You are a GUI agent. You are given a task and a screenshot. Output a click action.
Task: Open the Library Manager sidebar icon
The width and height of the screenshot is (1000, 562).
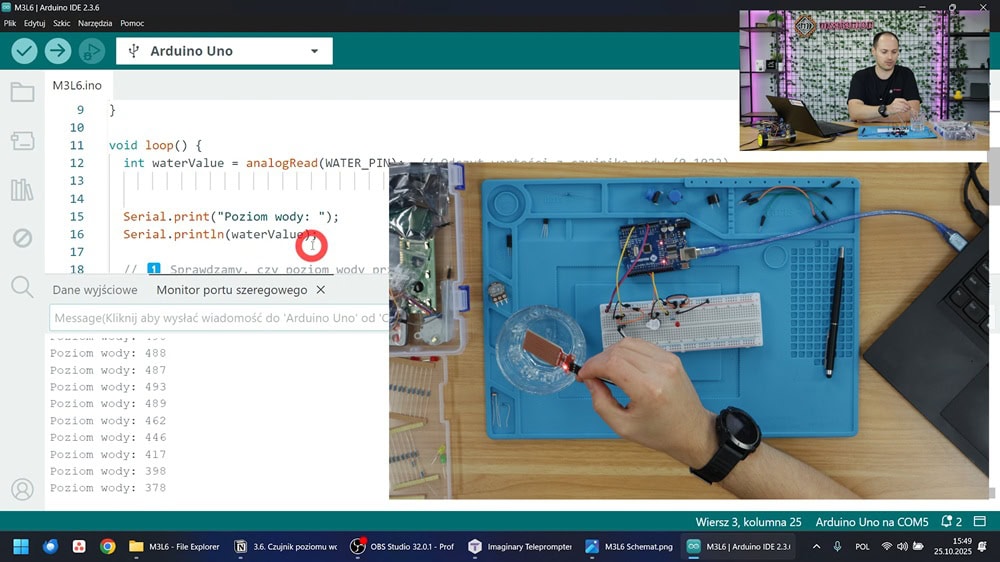click(x=22, y=190)
